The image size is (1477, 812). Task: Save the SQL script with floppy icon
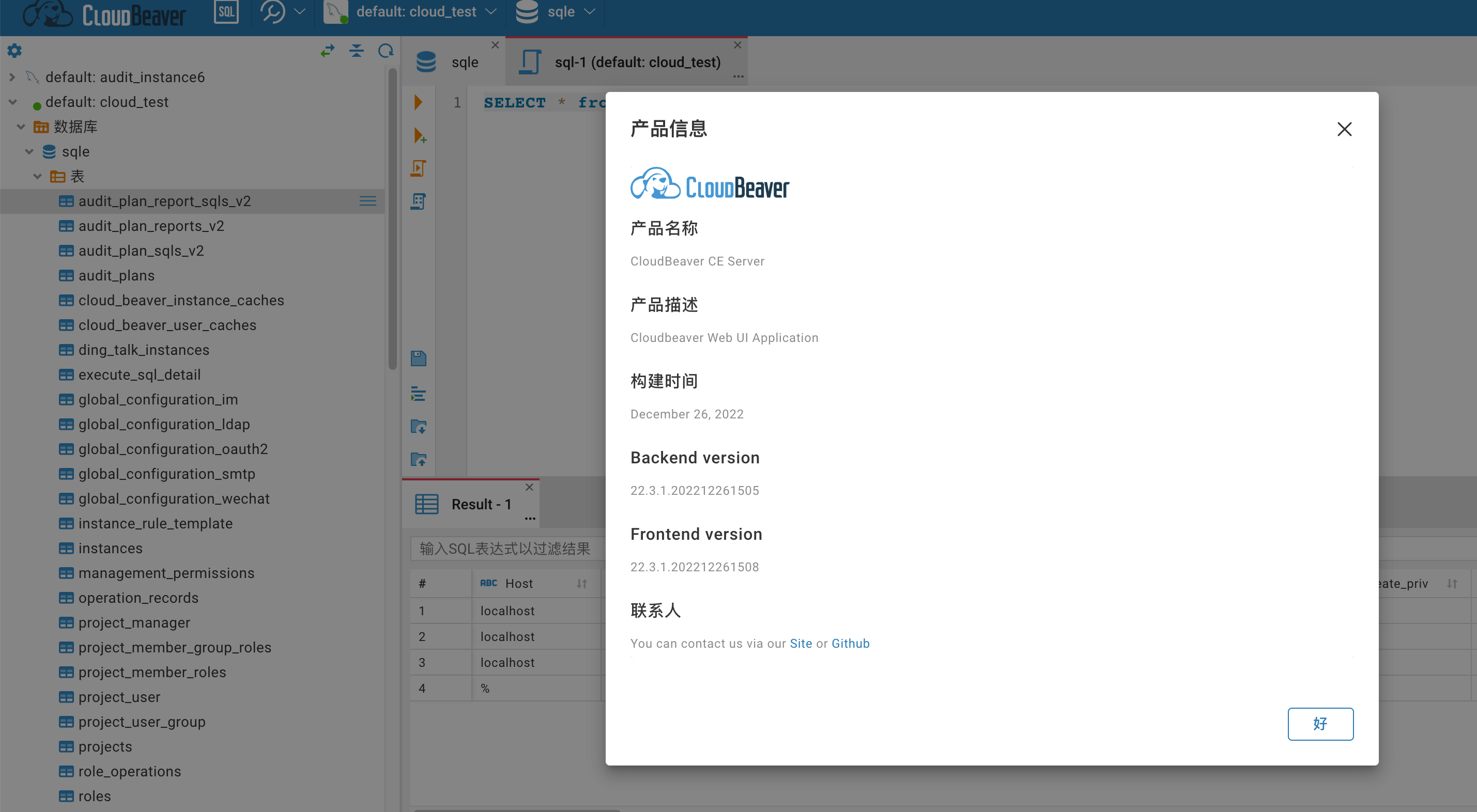(x=419, y=358)
